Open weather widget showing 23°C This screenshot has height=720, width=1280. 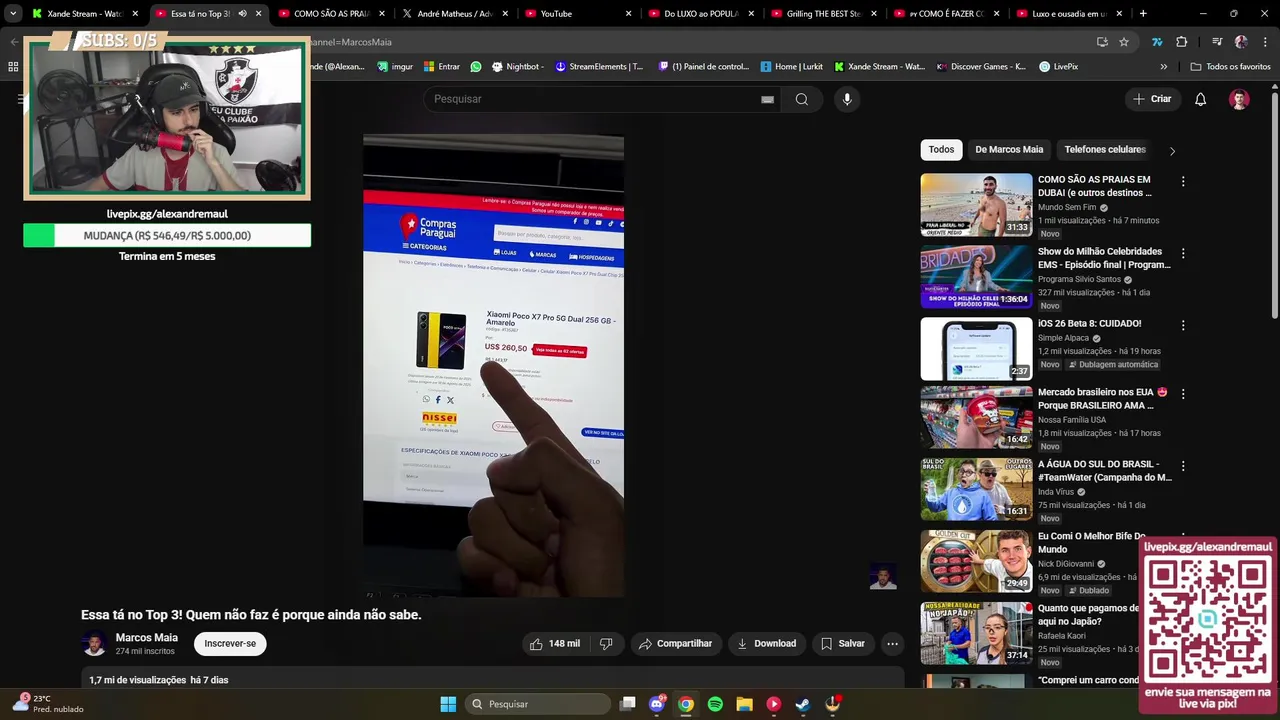(x=48, y=704)
